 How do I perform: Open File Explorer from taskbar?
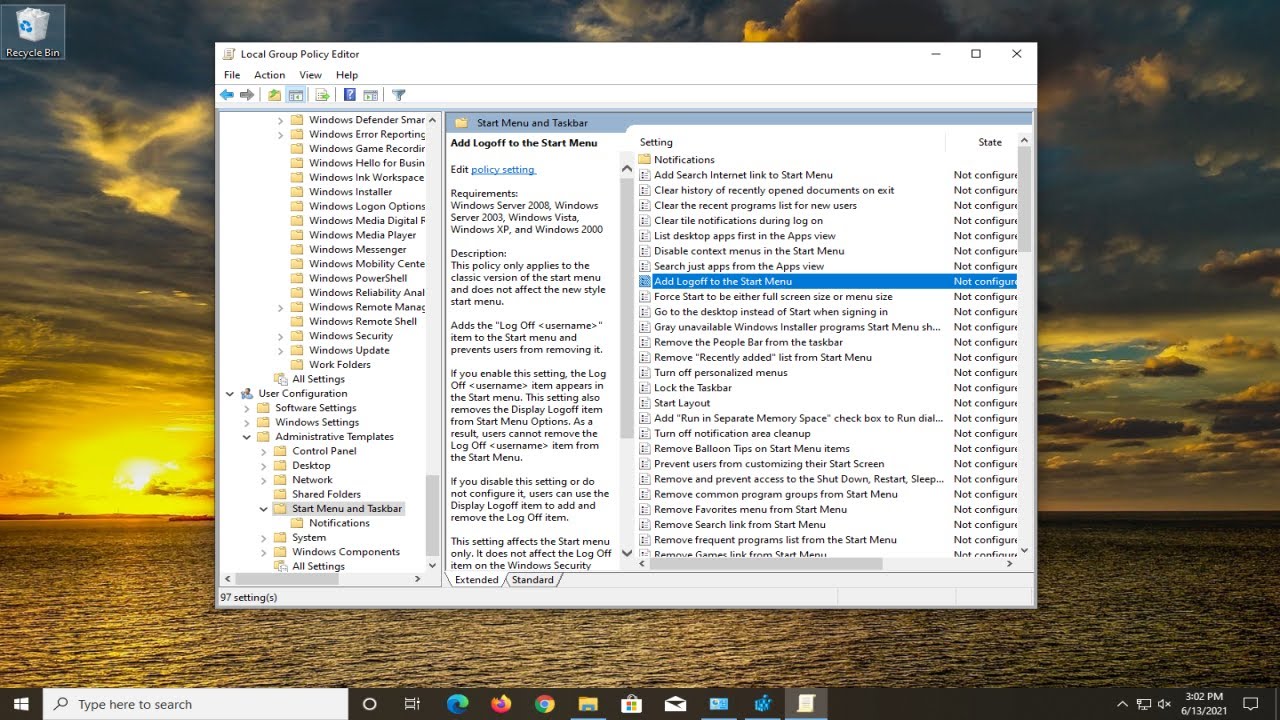pyautogui.click(x=588, y=704)
